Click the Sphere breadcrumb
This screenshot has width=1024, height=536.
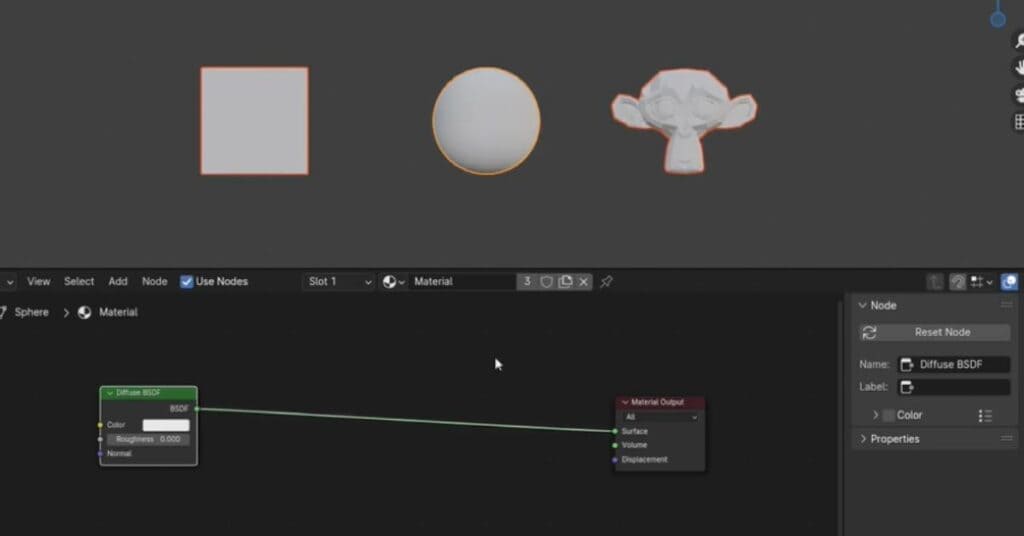point(31,312)
